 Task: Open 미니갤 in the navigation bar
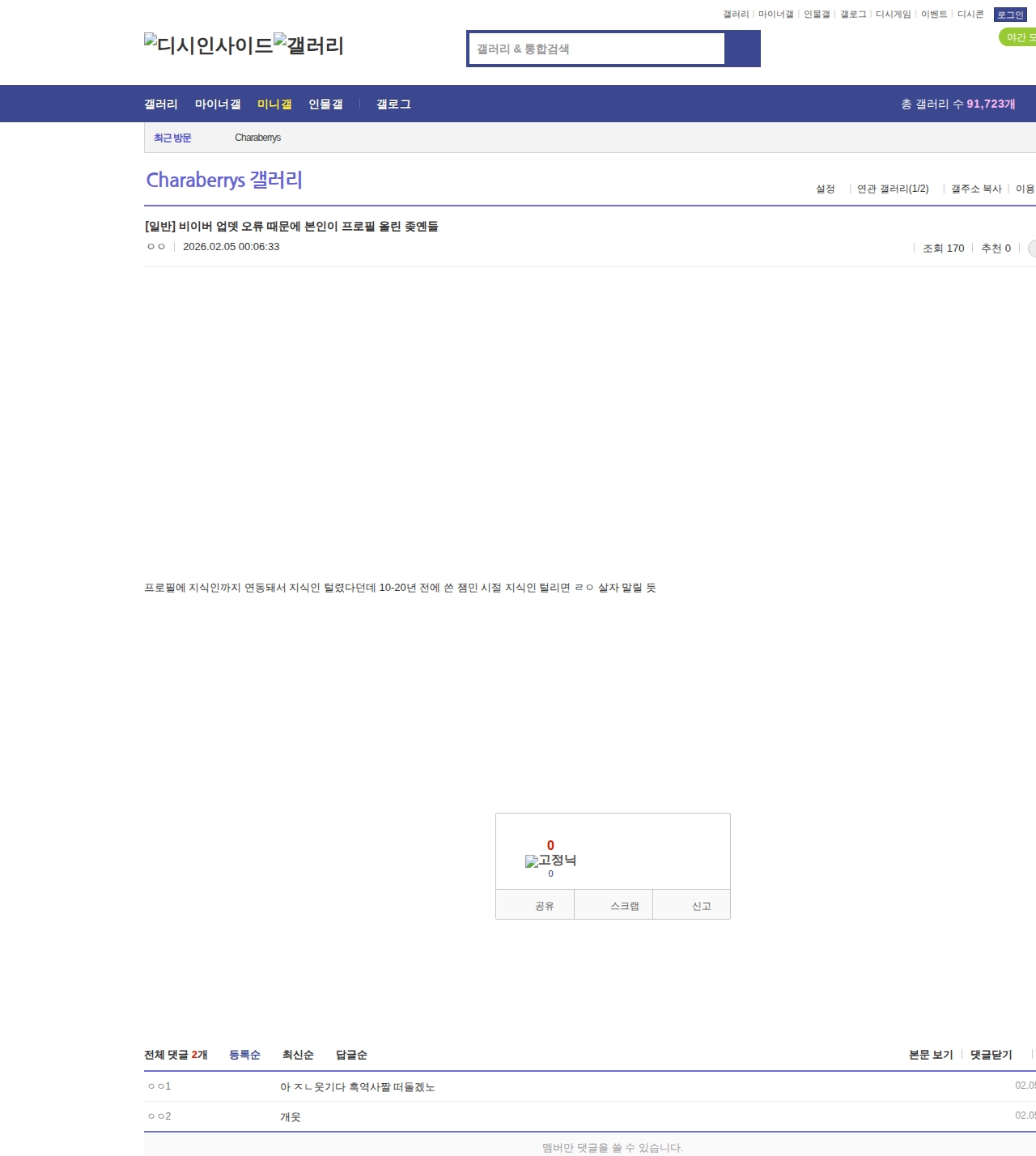click(274, 104)
